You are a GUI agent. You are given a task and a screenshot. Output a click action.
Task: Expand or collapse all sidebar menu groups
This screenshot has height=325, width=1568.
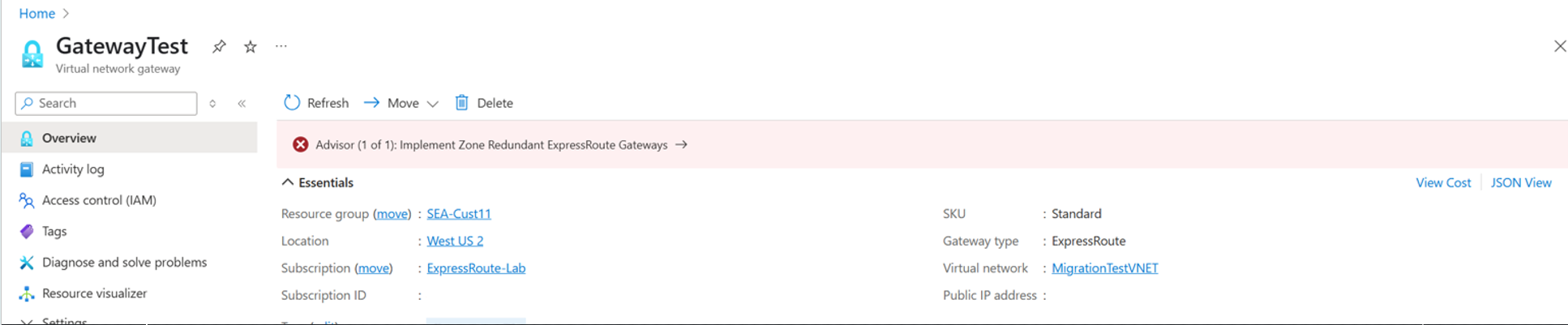pyautogui.click(x=212, y=104)
